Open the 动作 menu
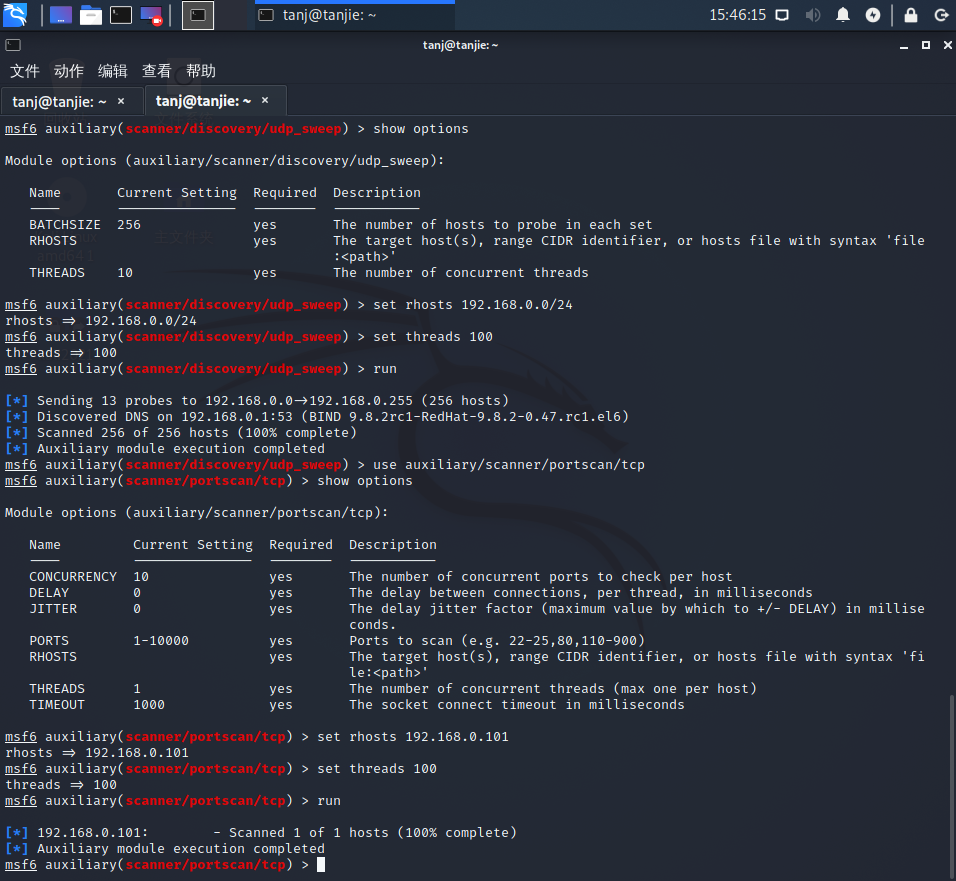956x881 pixels. (68, 71)
